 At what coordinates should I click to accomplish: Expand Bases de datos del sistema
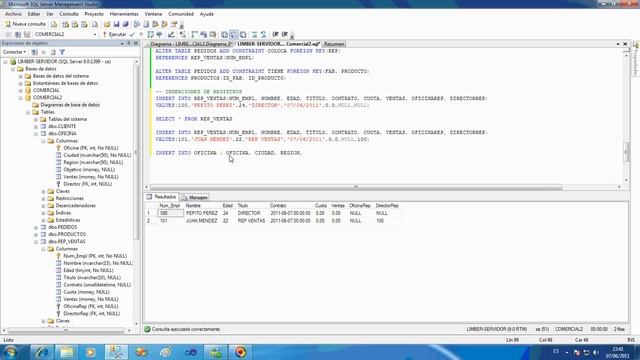20,76
